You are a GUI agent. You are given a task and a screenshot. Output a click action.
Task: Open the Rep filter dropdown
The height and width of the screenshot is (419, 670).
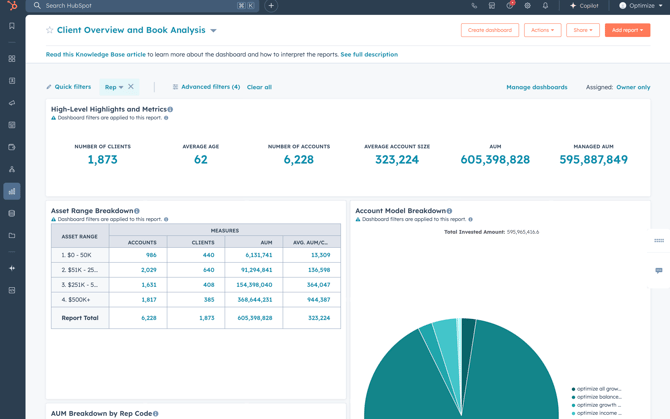(114, 87)
